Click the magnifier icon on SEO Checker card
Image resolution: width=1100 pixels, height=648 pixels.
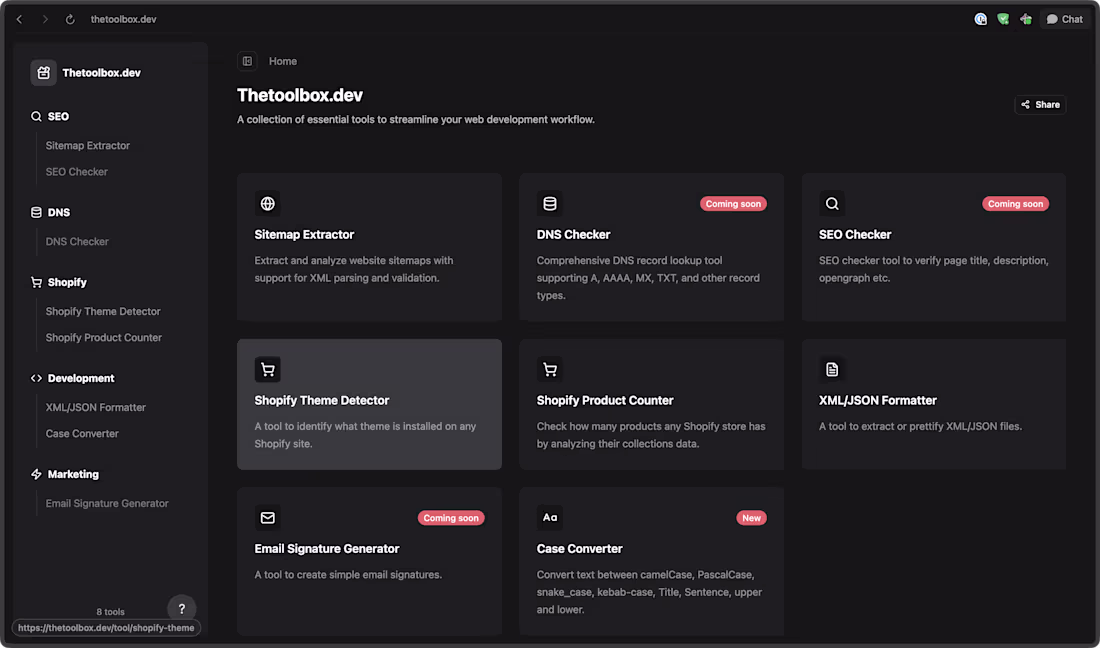point(832,203)
